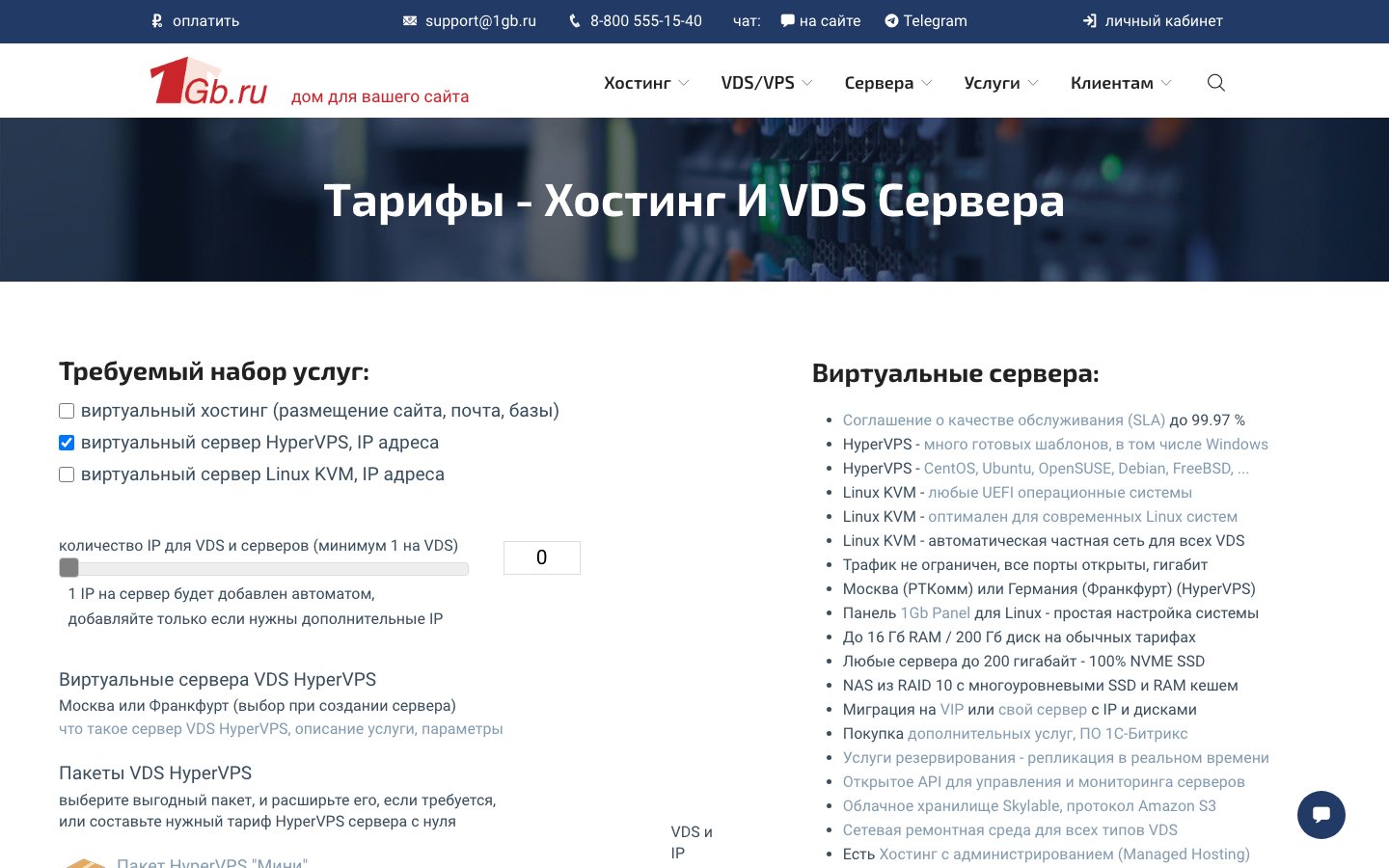1389x868 pixels.
Task: Click the на сайте chat link
Action: pyautogui.click(x=830, y=20)
